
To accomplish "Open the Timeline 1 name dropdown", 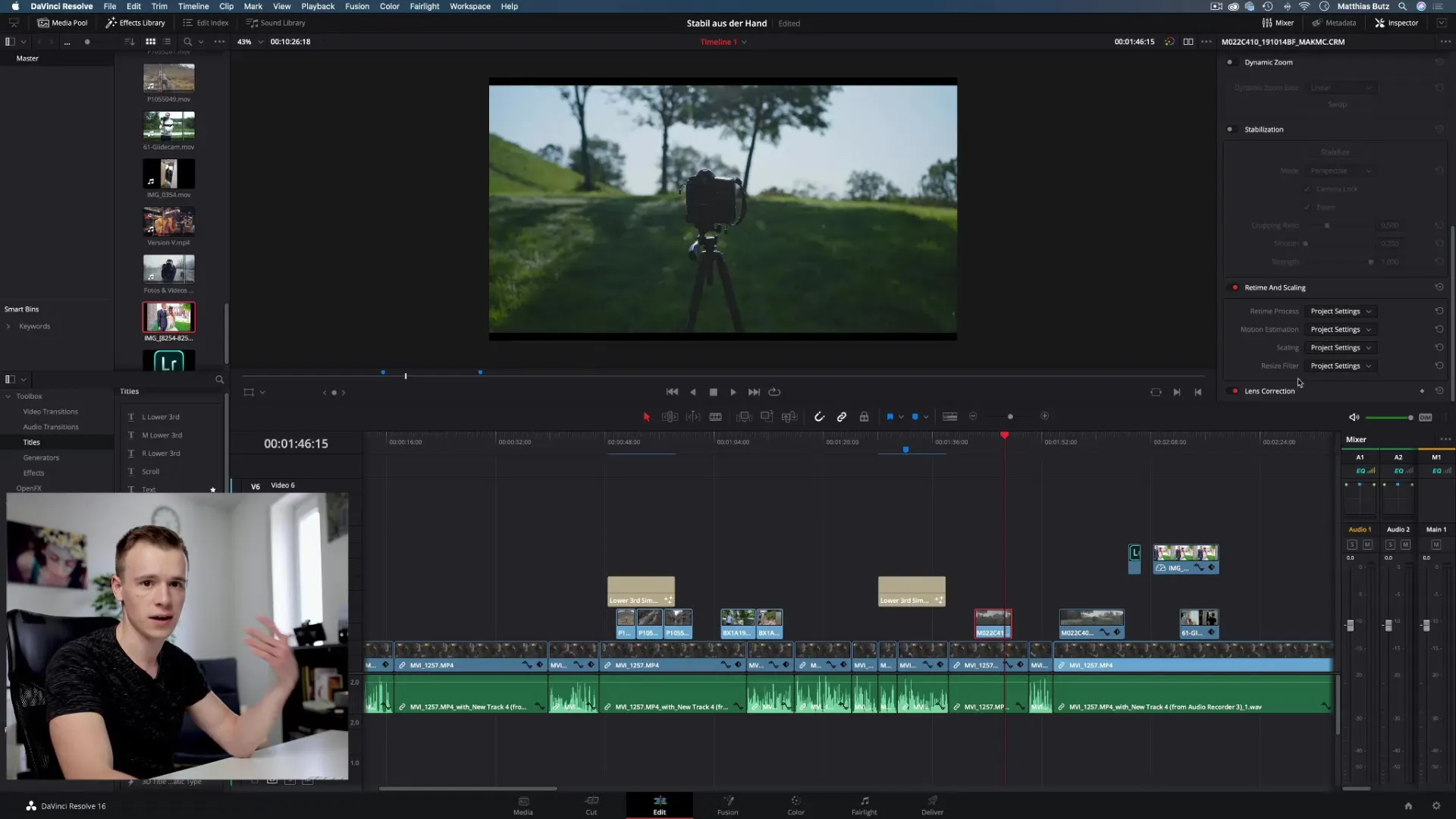I will [723, 42].
